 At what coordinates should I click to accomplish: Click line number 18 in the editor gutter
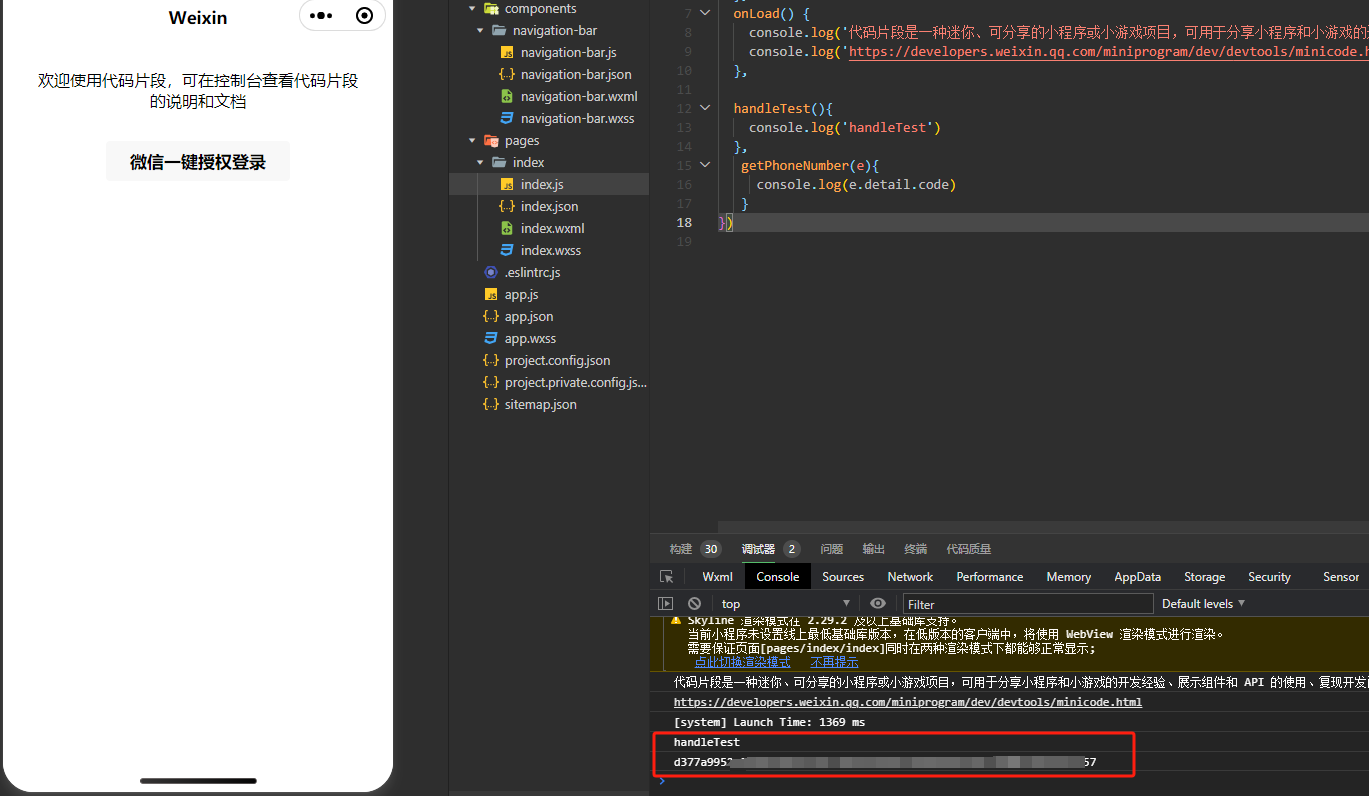coord(684,222)
